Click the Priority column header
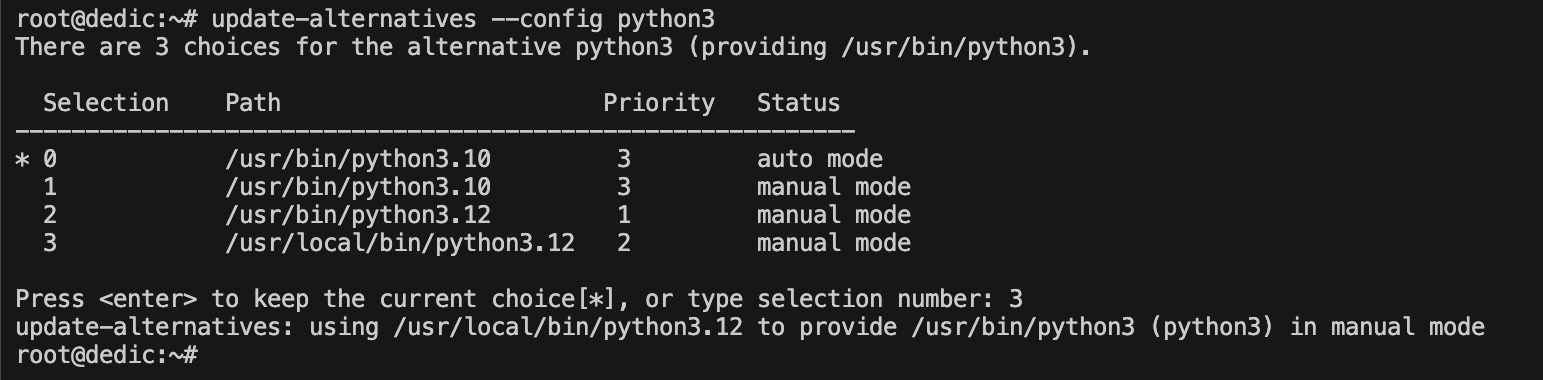Screen dimensions: 1543x380 pos(659,103)
